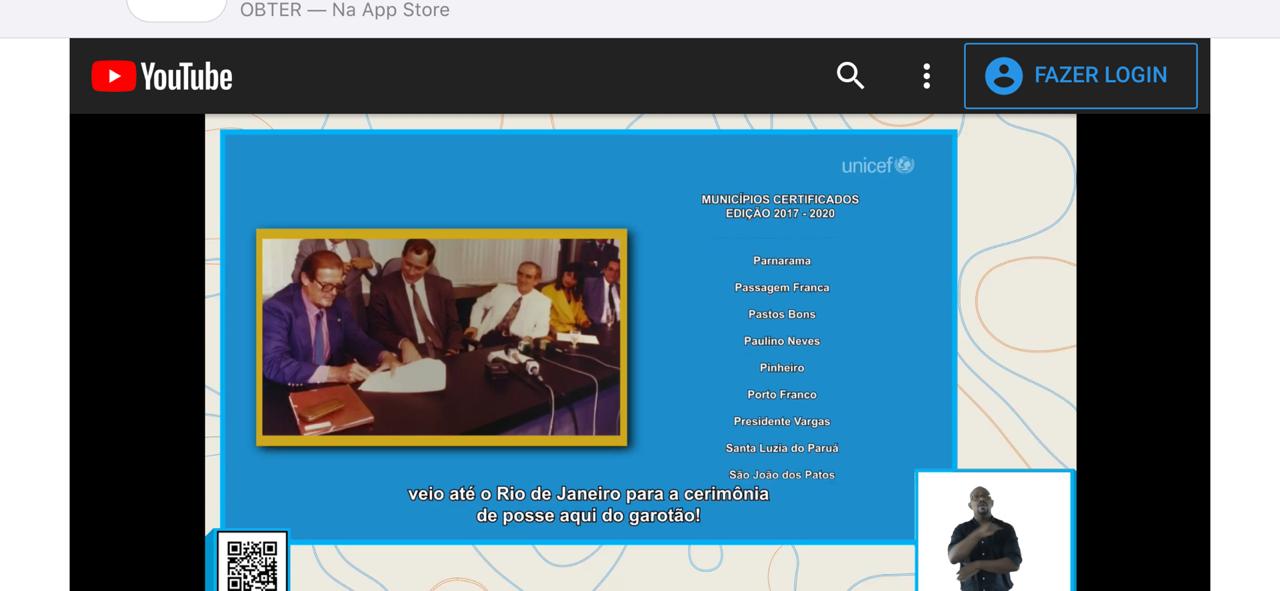This screenshot has height=591, width=1280.
Task: Open the three-dot more options menu
Action: pyautogui.click(x=927, y=75)
